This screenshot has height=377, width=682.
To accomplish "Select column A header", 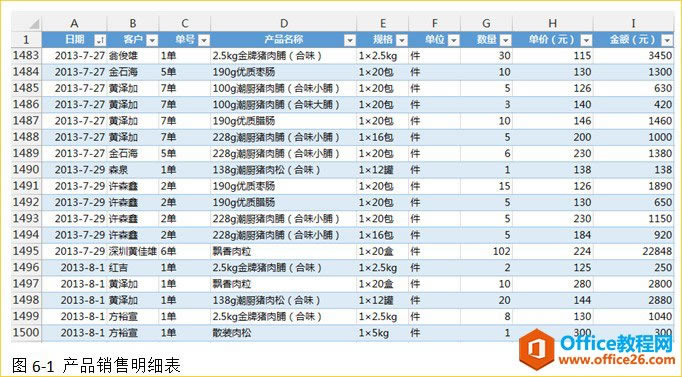I will click(x=74, y=23).
